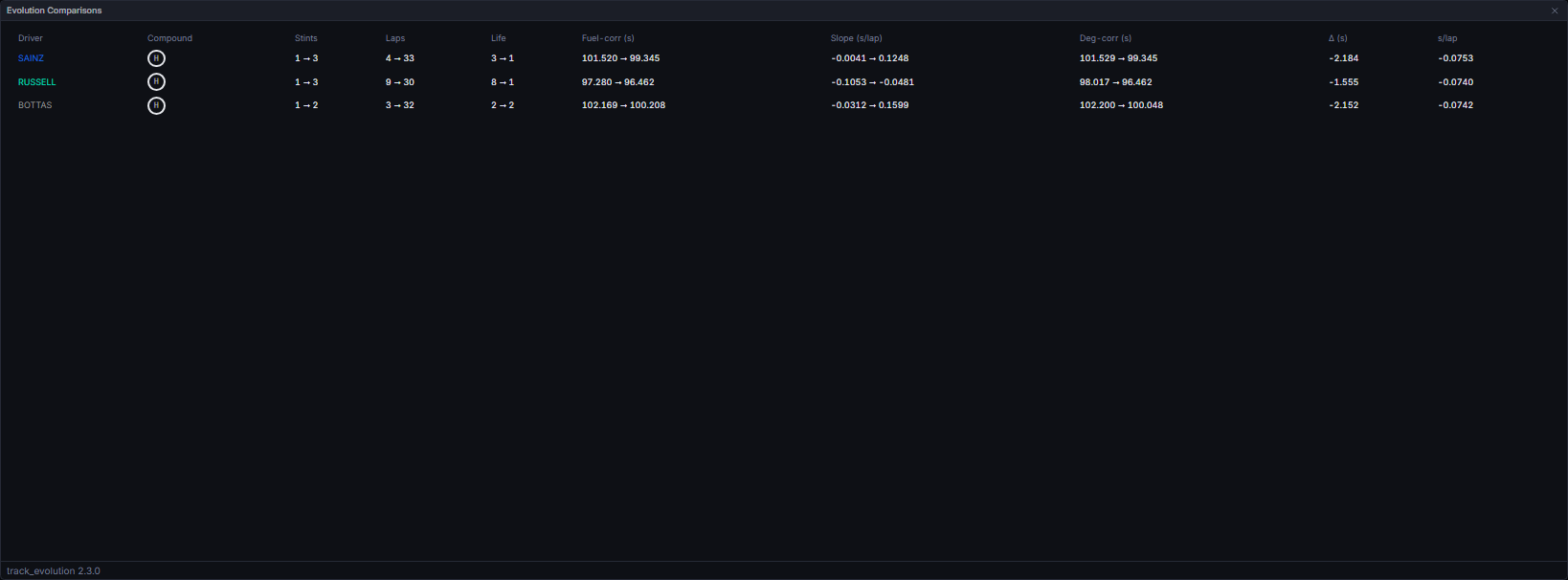Click slope value -0.1053 → -0.0481

(873, 82)
